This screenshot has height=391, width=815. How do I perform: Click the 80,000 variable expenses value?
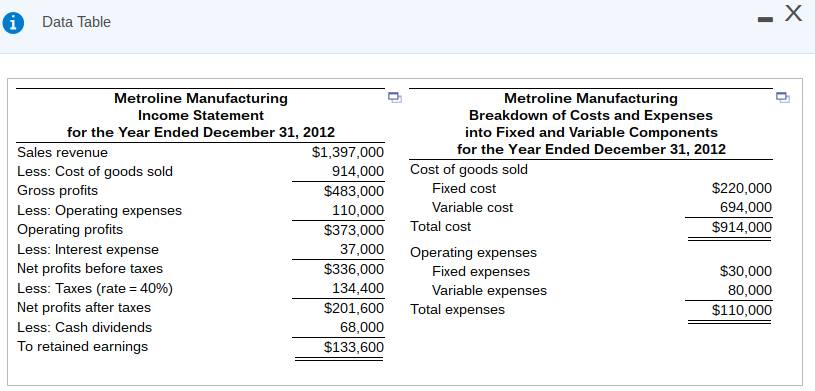(x=750, y=290)
